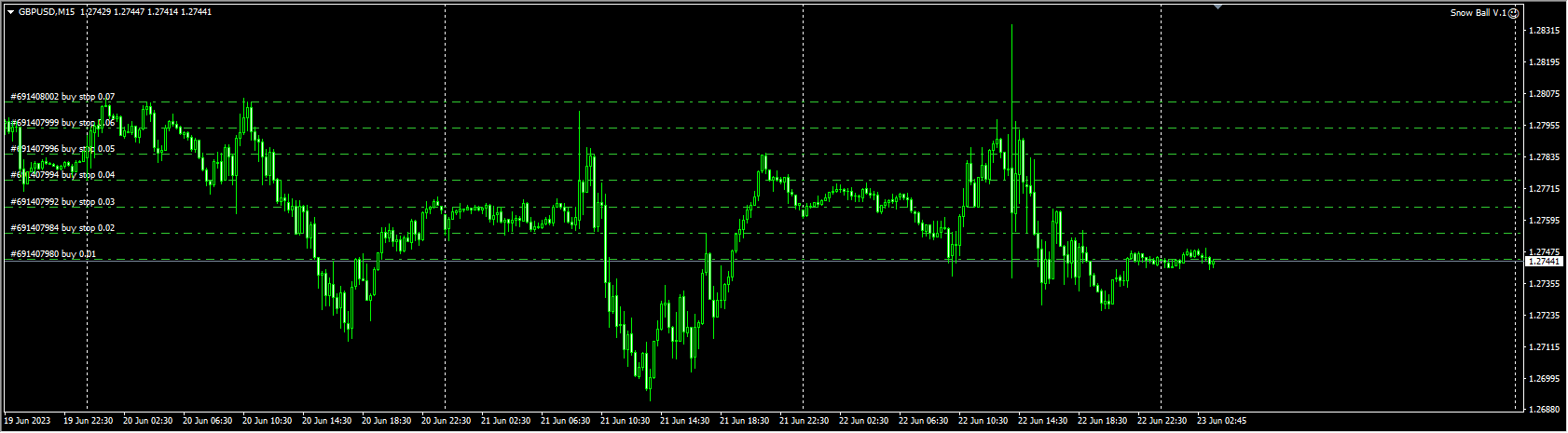Click the 1.27835 price scale value
This screenshot has height=433, width=1568.
pos(1545,157)
